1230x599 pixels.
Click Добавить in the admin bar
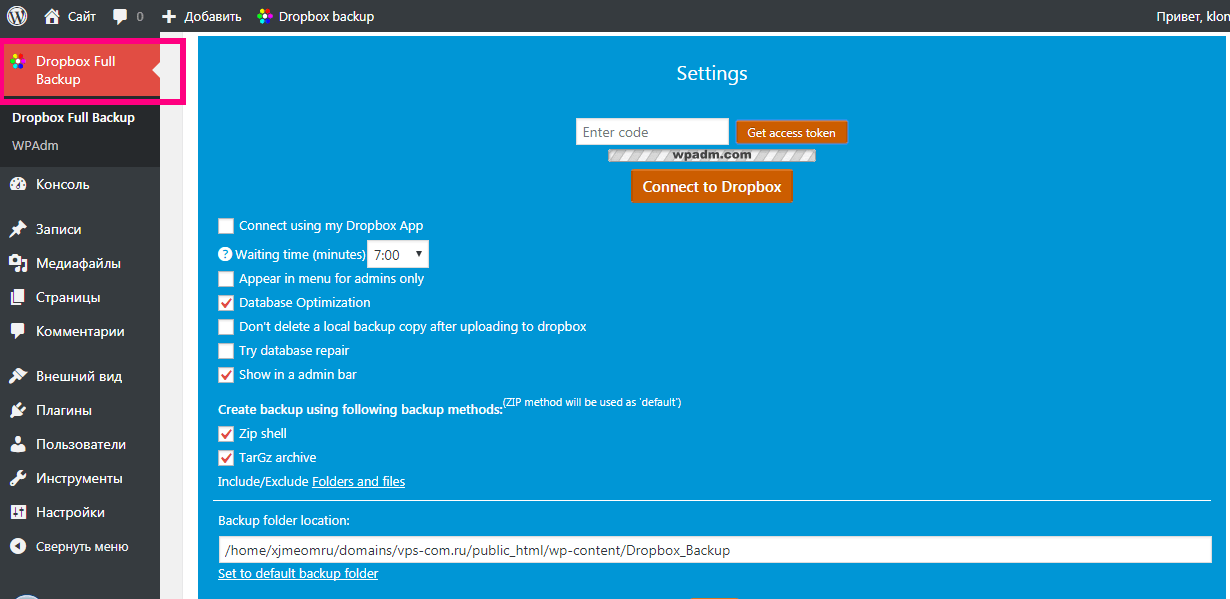tap(211, 17)
